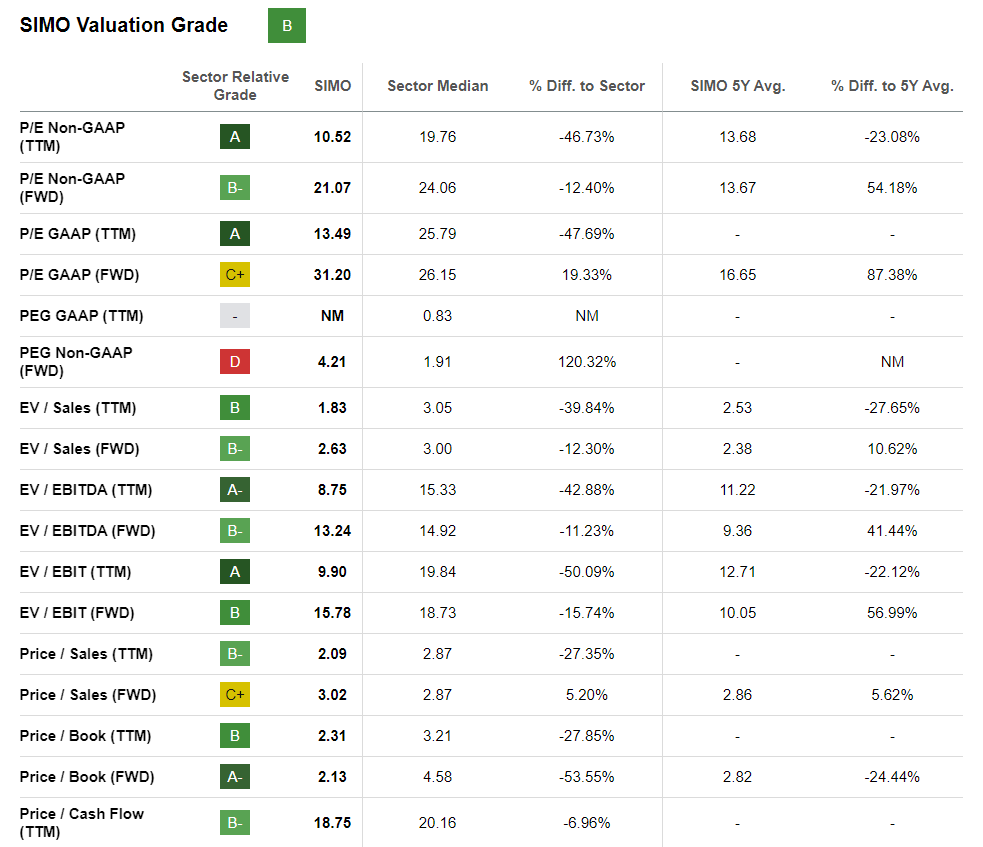
Task: Click the Sector Relative Grade column header
Action: (x=235, y=86)
